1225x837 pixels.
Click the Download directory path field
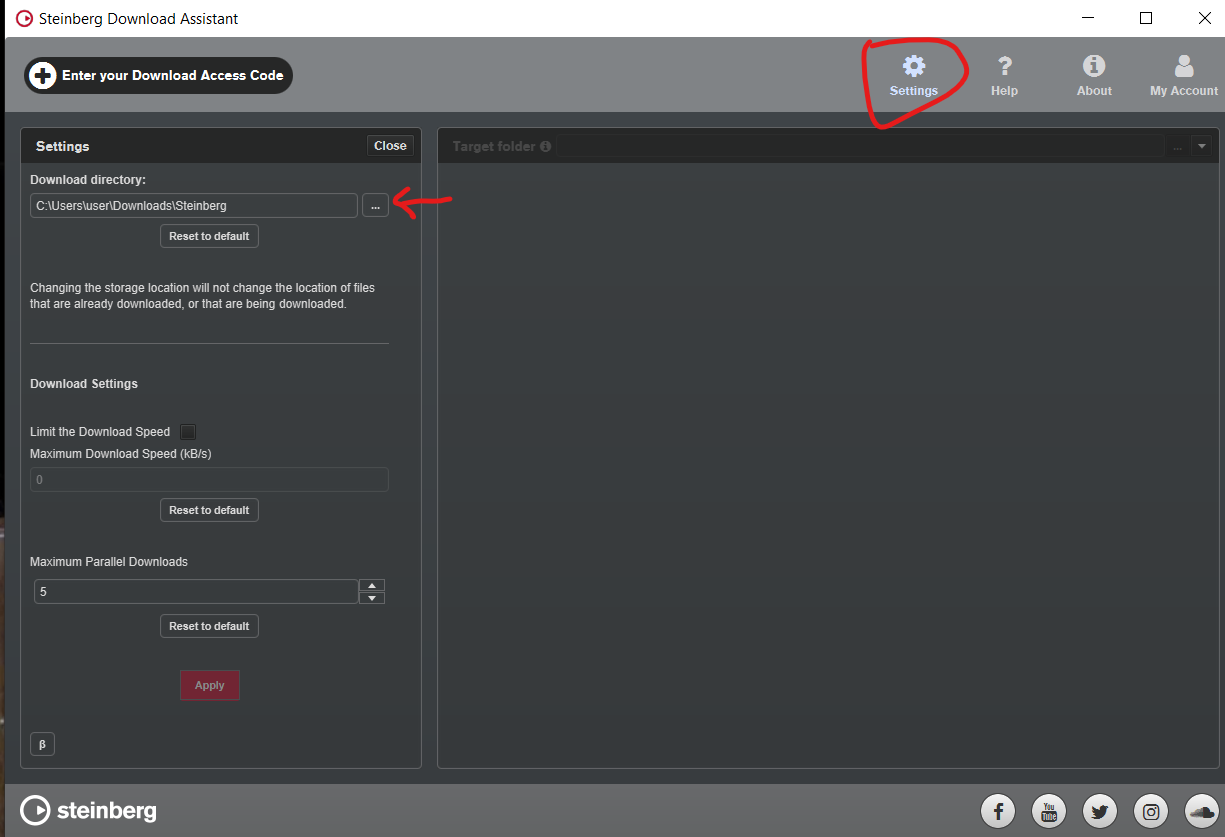[x=194, y=205]
